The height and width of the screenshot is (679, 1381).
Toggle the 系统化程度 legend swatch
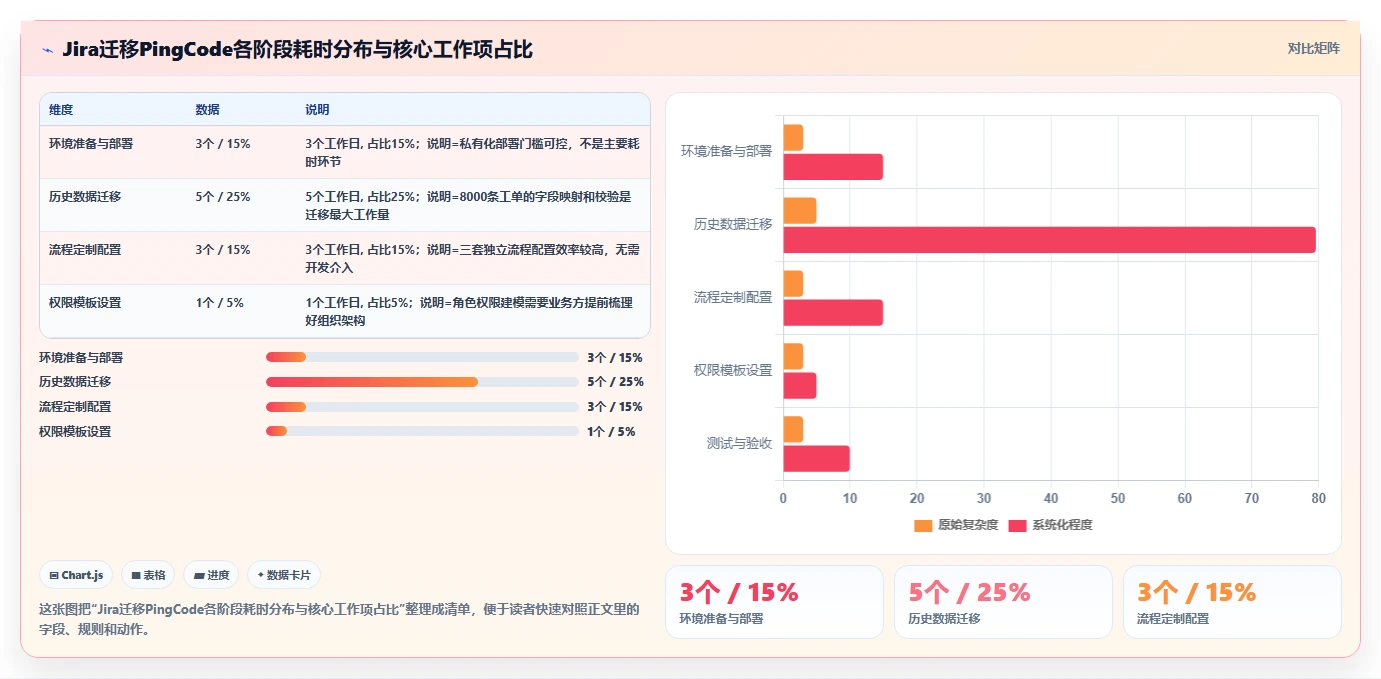click(x=1017, y=525)
